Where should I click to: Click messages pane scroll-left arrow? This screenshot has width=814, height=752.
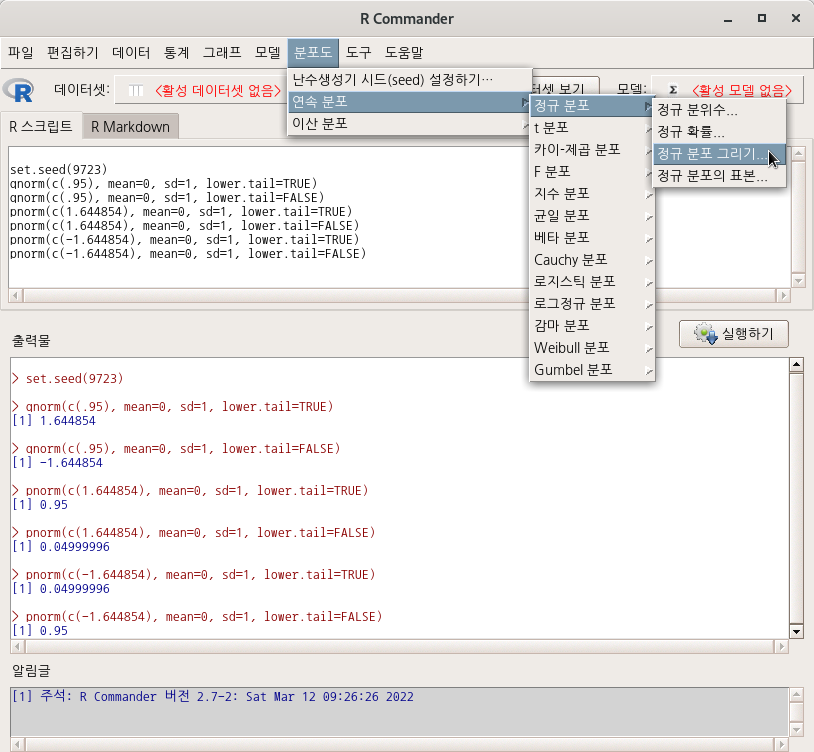pos(17,744)
